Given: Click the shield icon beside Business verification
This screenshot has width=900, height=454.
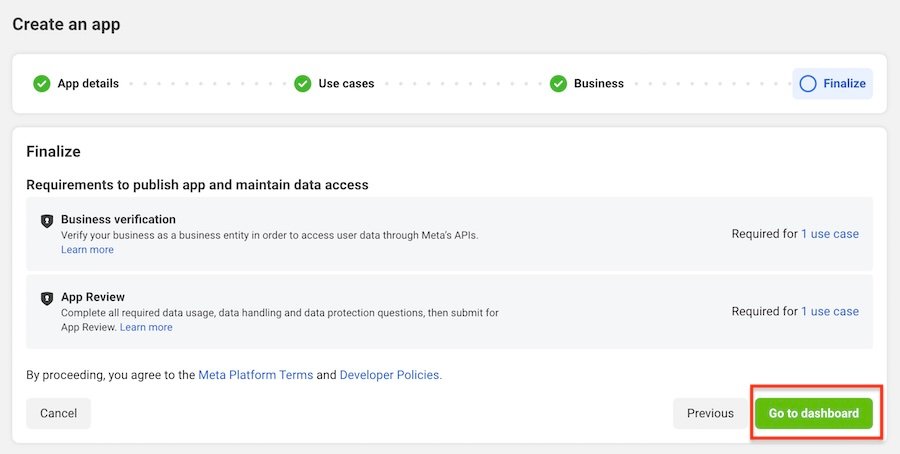Looking at the screenshot, I should (x=46, y=220).
